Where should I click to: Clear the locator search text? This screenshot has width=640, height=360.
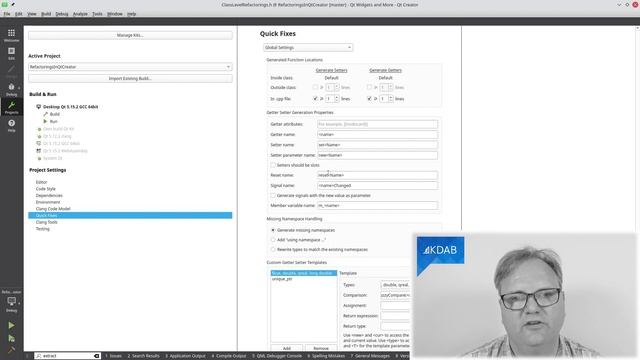click(97, 356)
